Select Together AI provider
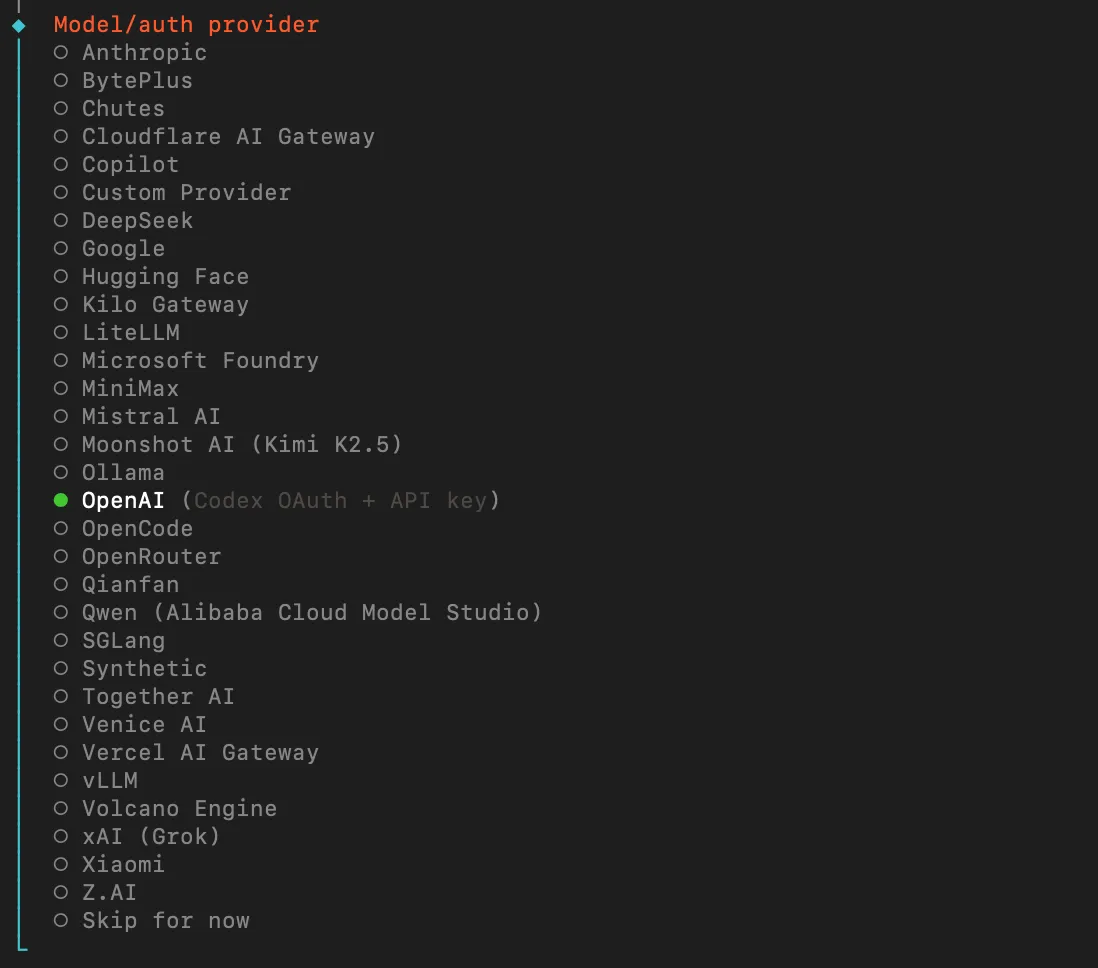Image resolution: width=1098 pixels, height=968 pixels. coord(158,697)
